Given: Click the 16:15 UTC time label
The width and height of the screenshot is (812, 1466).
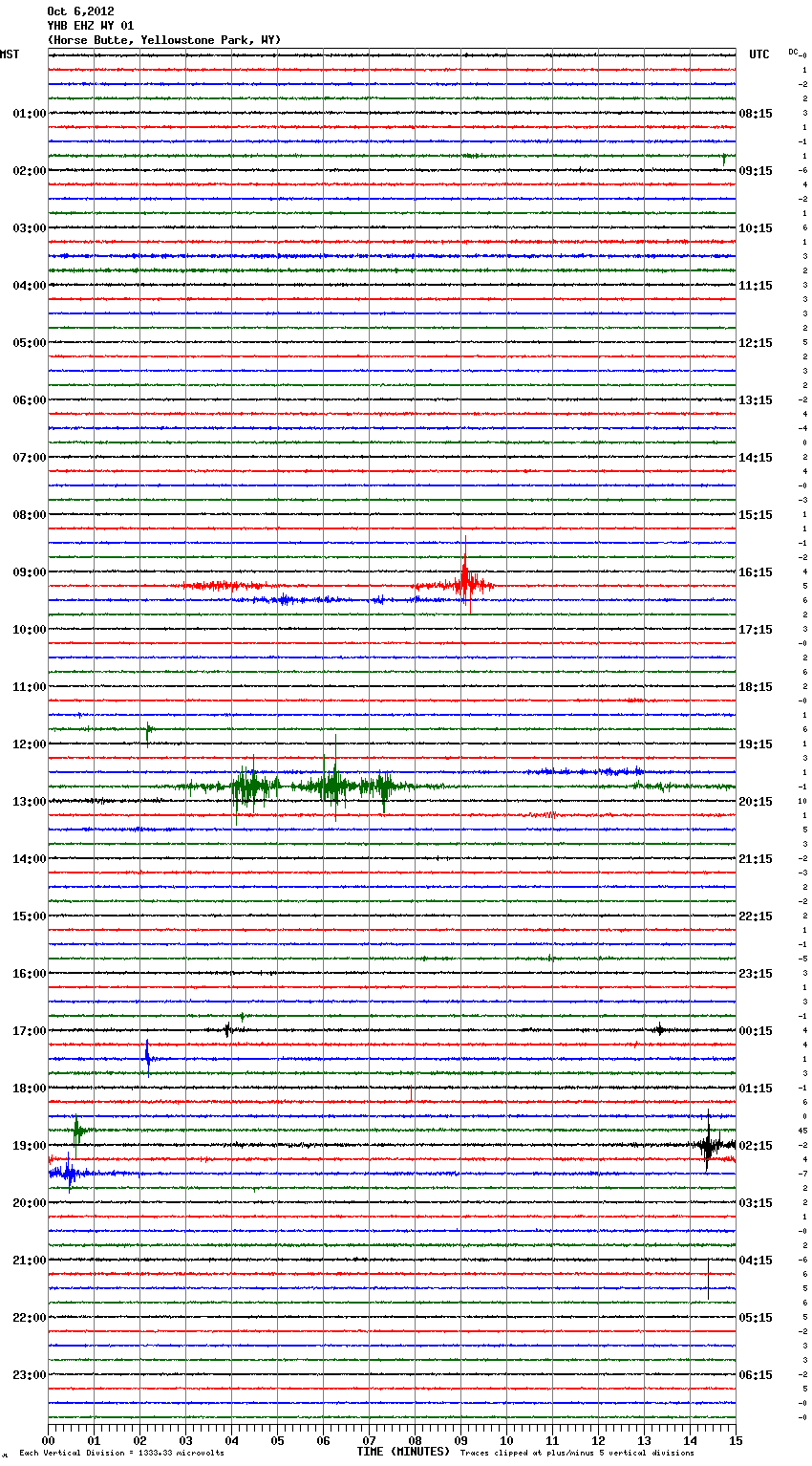Looking at the screenshot, I should pos(756,572).
